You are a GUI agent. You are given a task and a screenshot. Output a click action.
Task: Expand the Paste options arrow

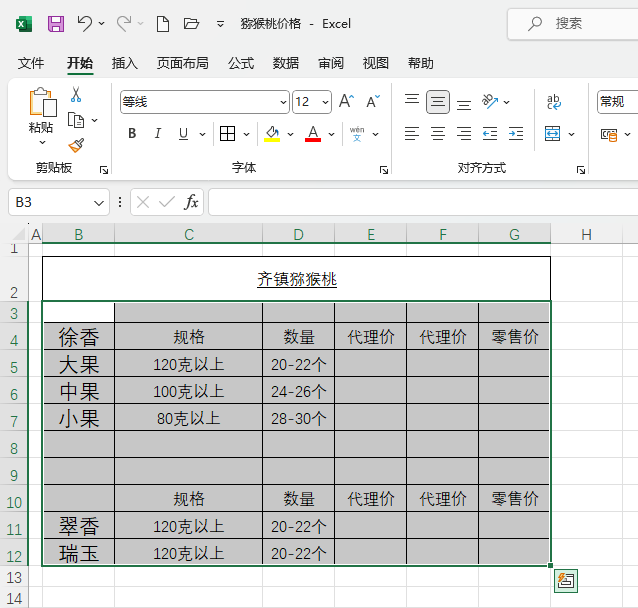click(x=42, y=142)
